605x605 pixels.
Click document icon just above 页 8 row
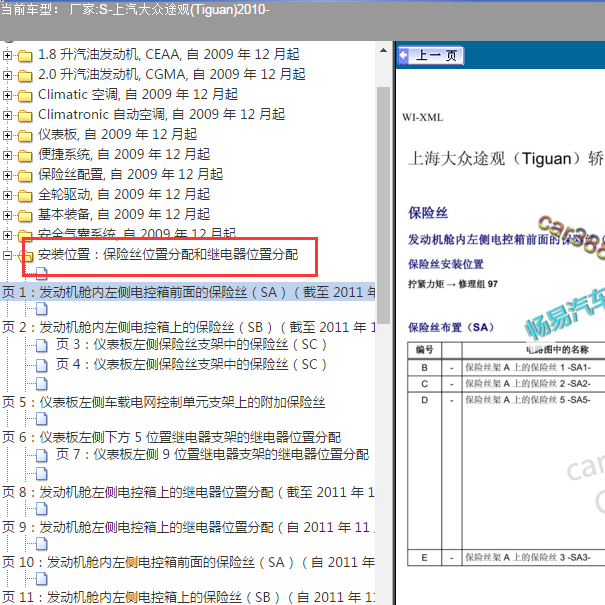click(x=42, y=474)
